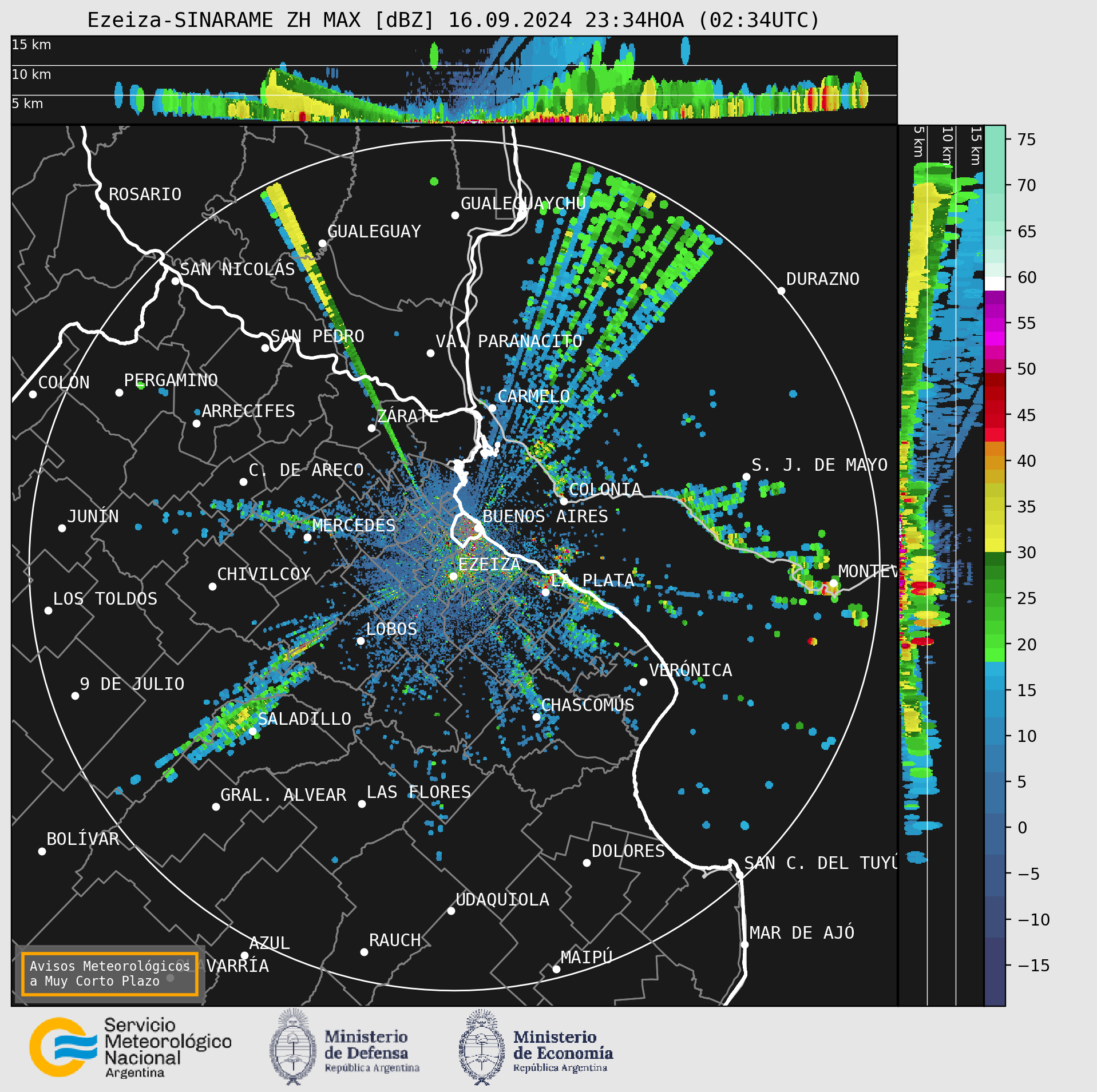Click the Ministerio de Economía emblem
Viewport: 1097px width, 1092px height.
click(x=482, y=1047)
